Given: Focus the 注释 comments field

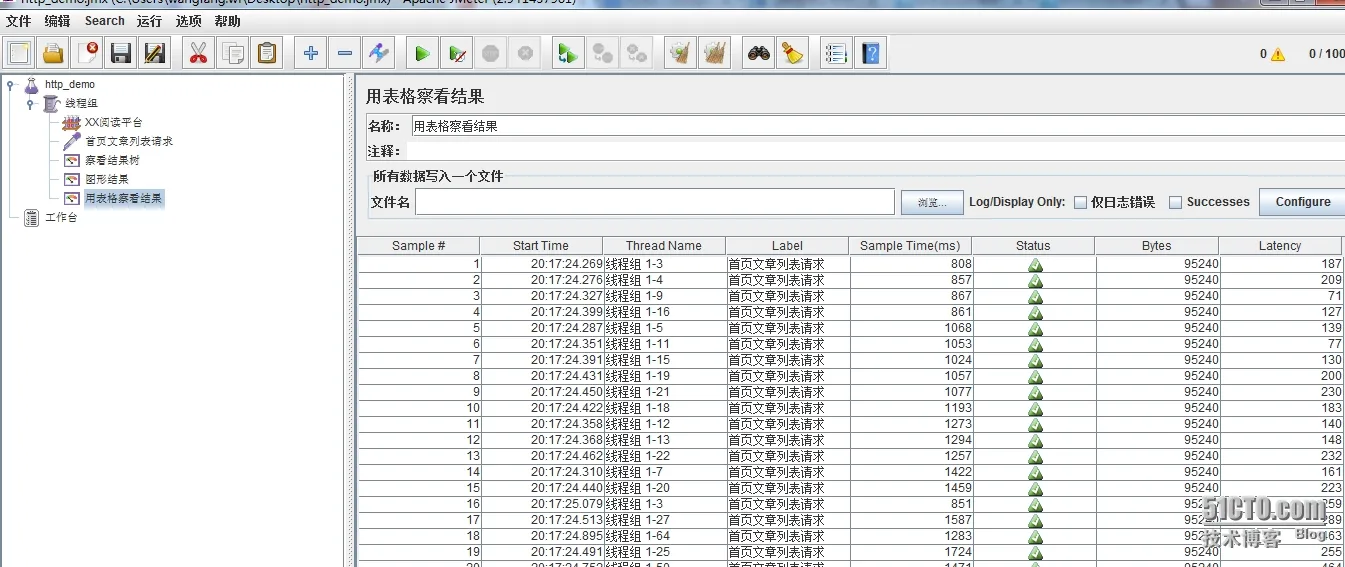Looking at the screenshot, I should 877,151.
